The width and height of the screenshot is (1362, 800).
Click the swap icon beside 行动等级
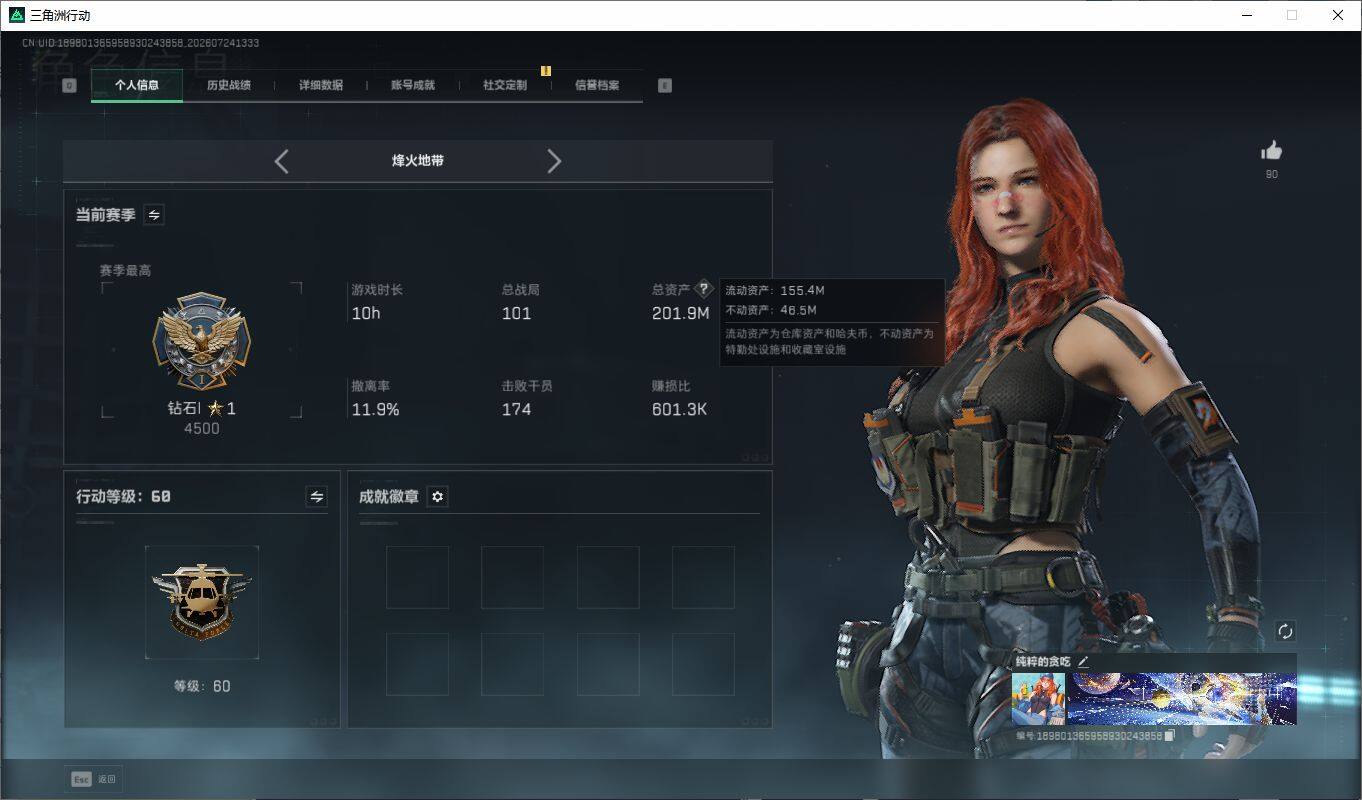316,496
